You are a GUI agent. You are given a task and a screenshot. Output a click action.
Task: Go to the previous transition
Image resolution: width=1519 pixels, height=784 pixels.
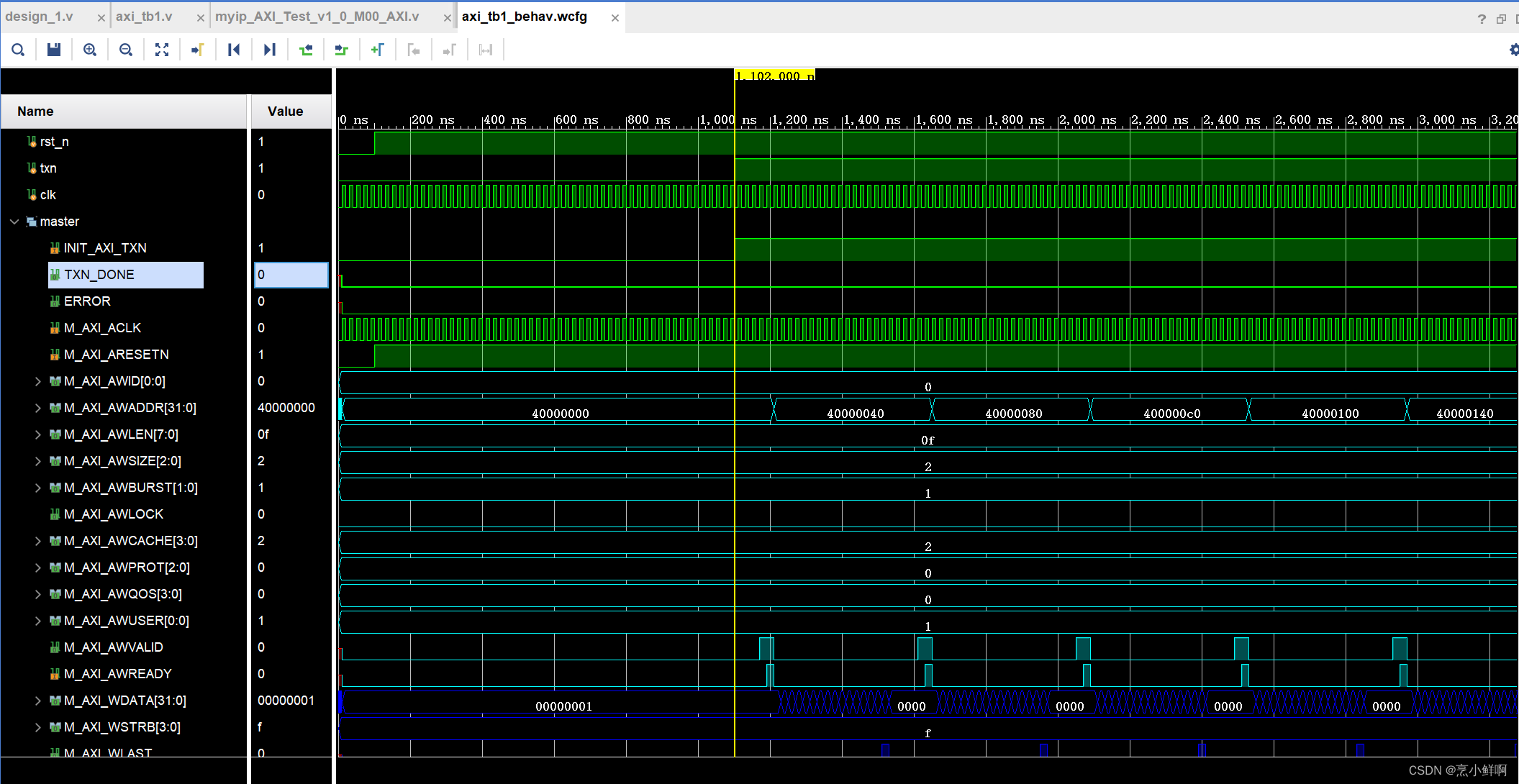point(306,50)
